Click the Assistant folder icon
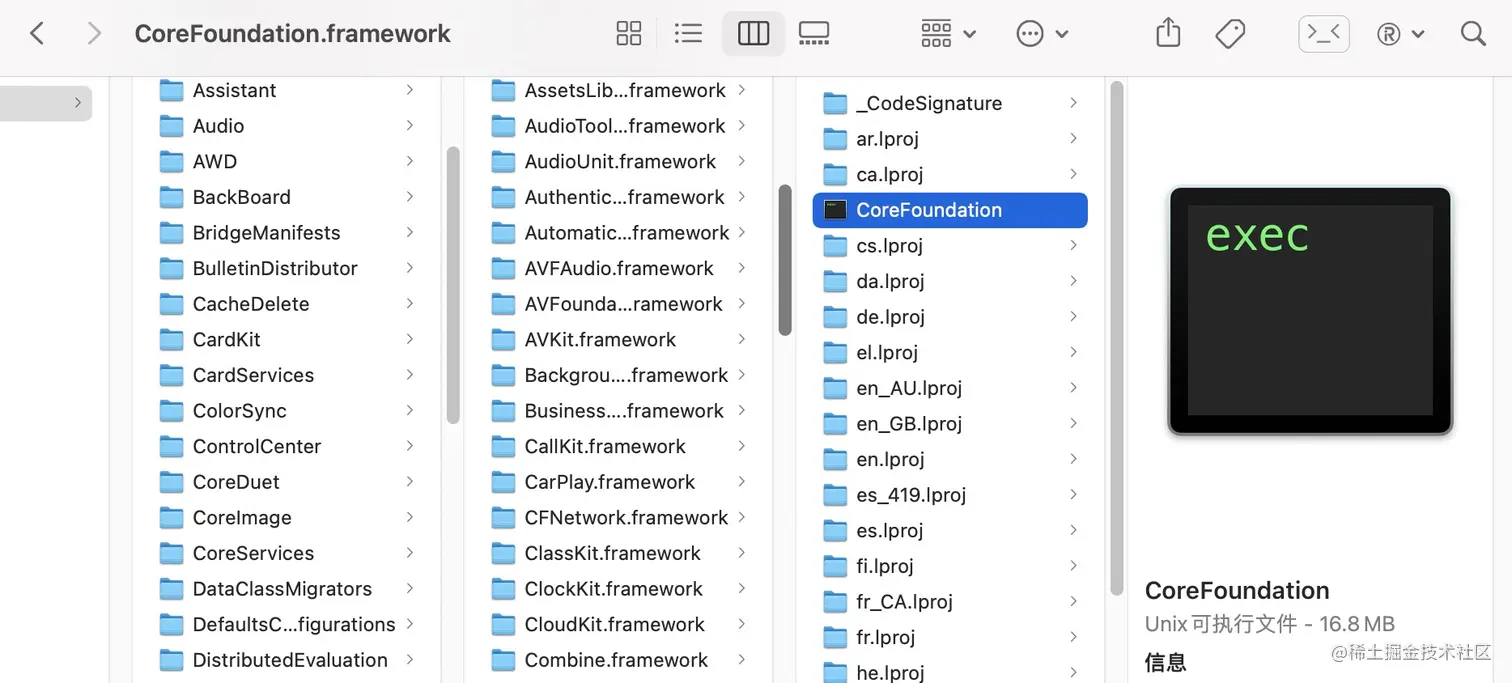This screenshot has width=1512, height=683. click(x=171, y=91)
